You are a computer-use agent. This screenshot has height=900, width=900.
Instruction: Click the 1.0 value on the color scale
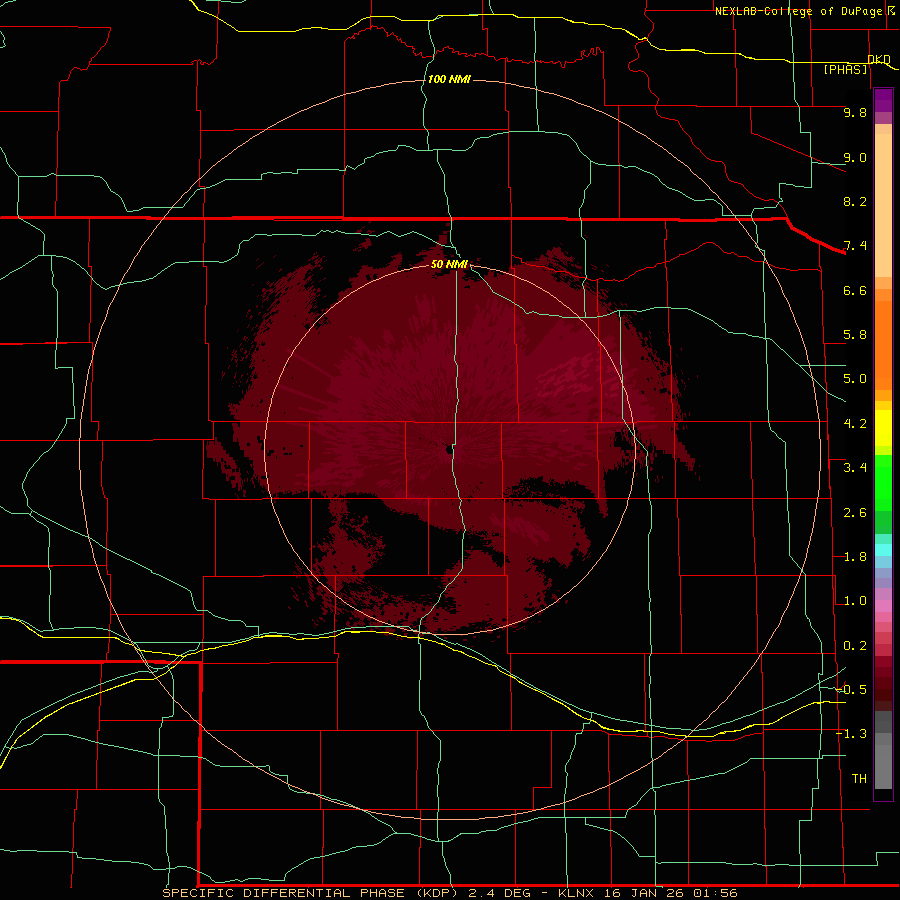tap(855, 601)
